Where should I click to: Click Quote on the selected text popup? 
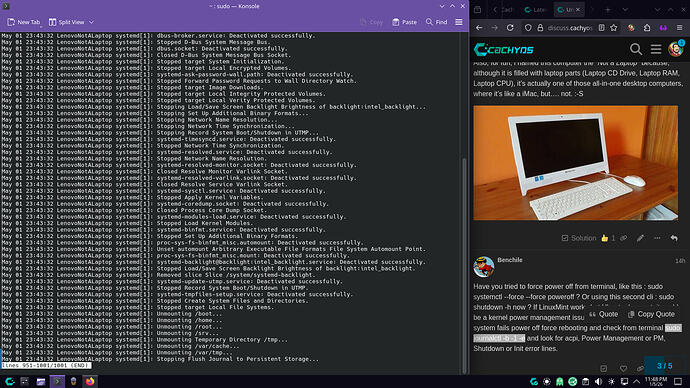click(x=603, y=314)
